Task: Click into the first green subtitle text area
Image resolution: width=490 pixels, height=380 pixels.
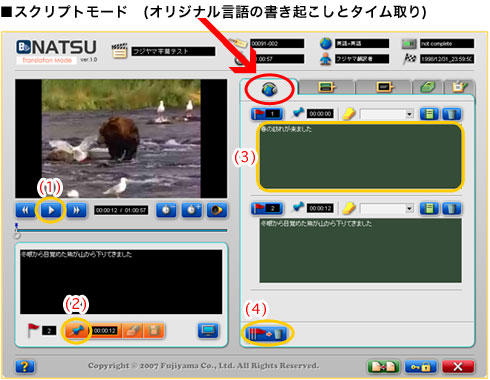Action: pyautogui.click(x=361, y=157)
